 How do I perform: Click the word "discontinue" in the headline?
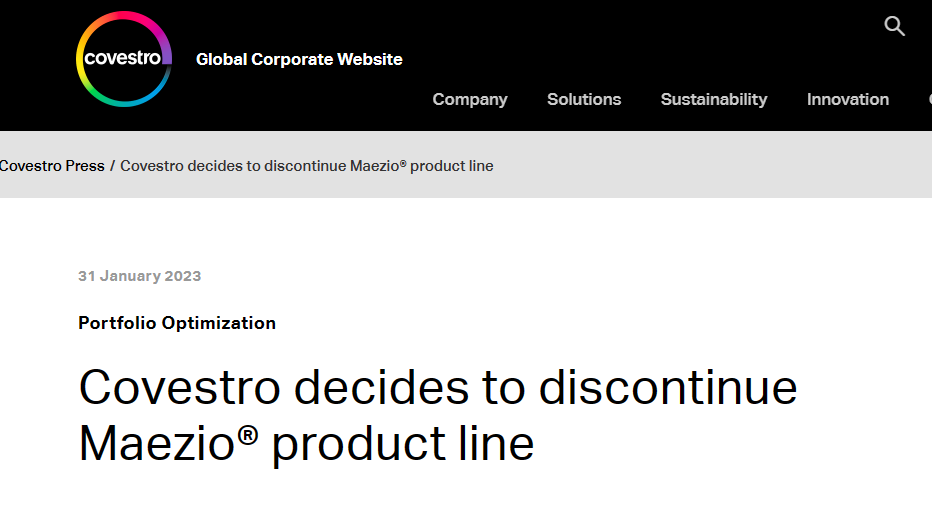coord(668,388)
